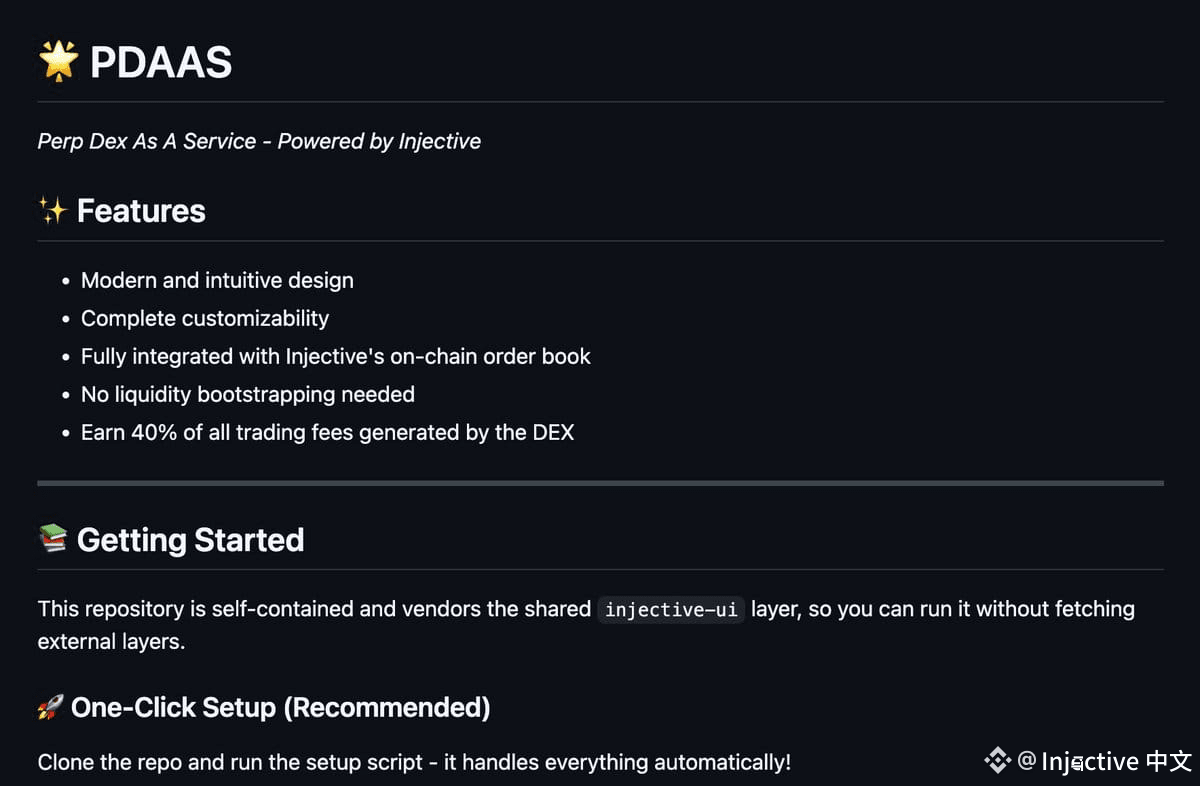Click the thick horizontal divider below Features list

[600, 483]
